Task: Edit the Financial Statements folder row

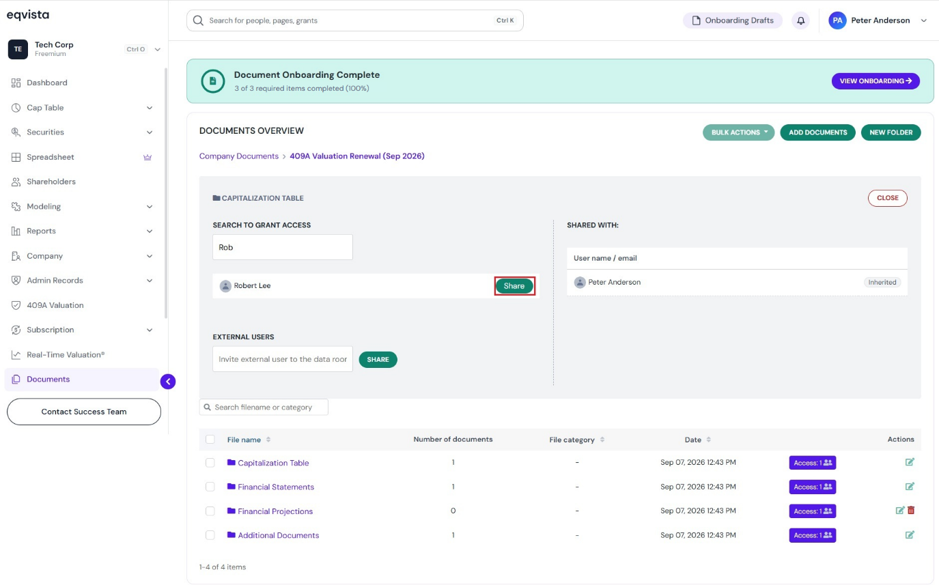Action: [x=910, y=487]
